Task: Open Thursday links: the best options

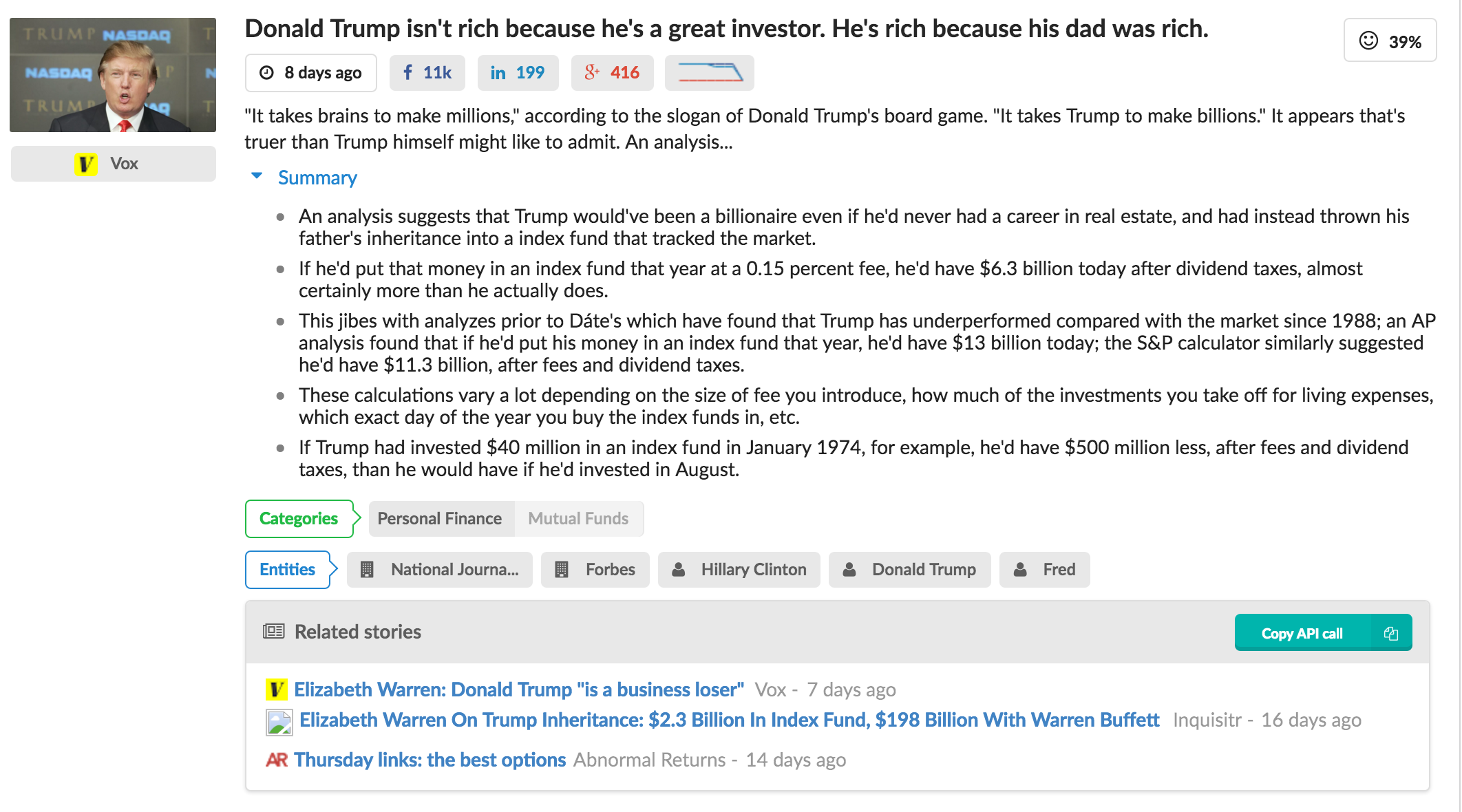Action: click(430, 760)
